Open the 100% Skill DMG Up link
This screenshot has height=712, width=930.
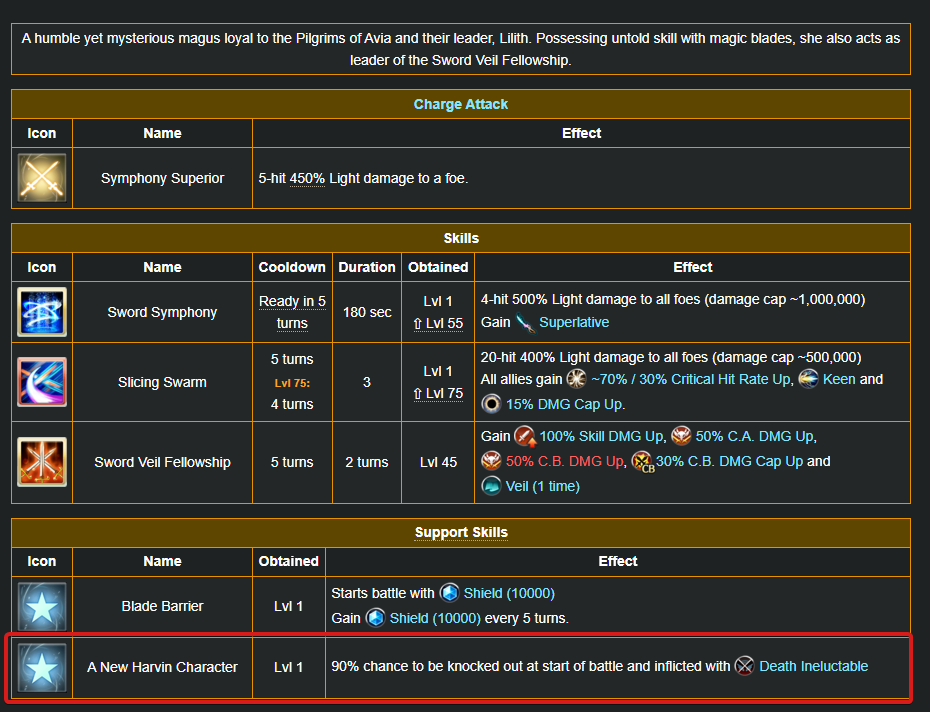[603, 436]
